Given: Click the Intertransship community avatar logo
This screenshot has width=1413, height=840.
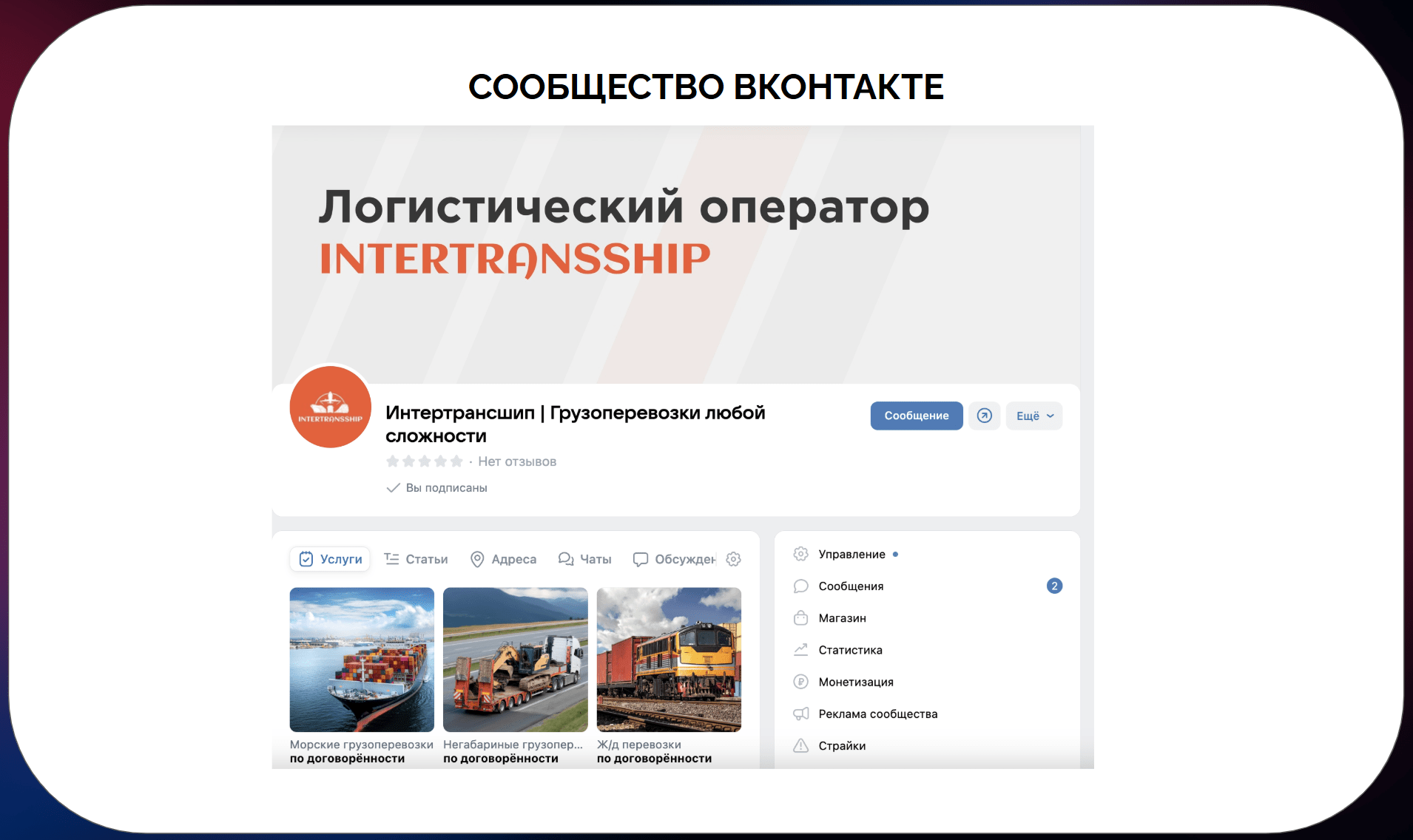Looking at the screenshot, I should click(x=330, y=407).
